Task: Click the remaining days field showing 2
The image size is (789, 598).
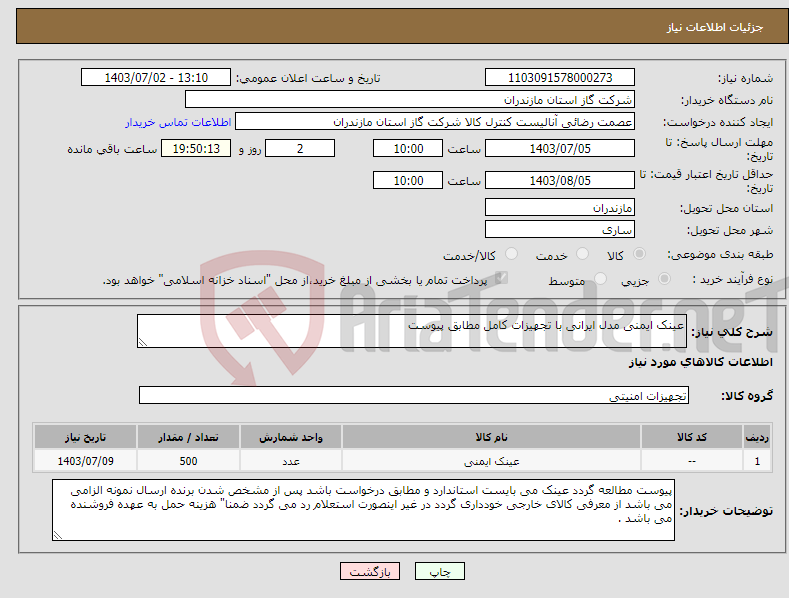Action: click(x=300, y=148)
